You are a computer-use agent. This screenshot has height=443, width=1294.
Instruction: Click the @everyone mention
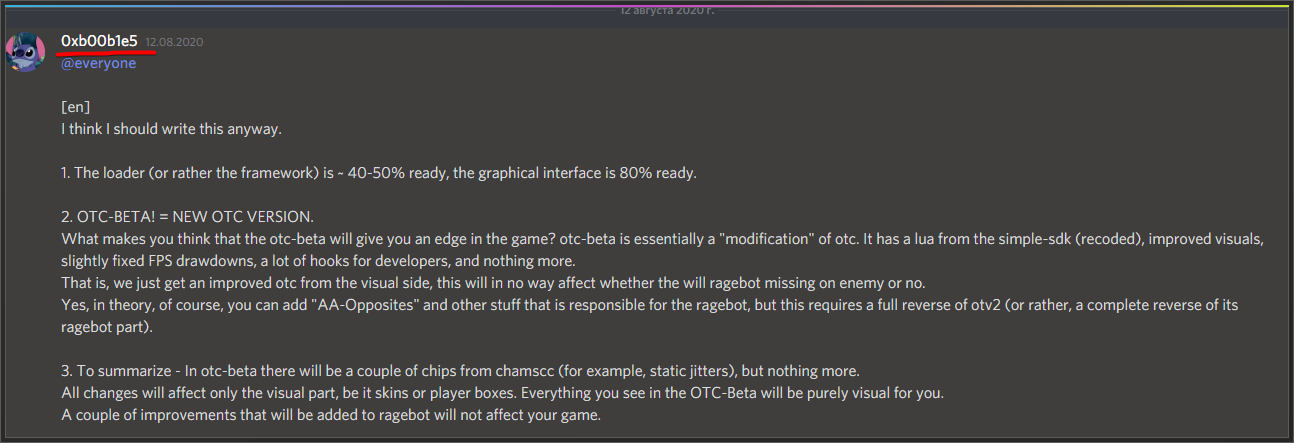tap(98, 63)
